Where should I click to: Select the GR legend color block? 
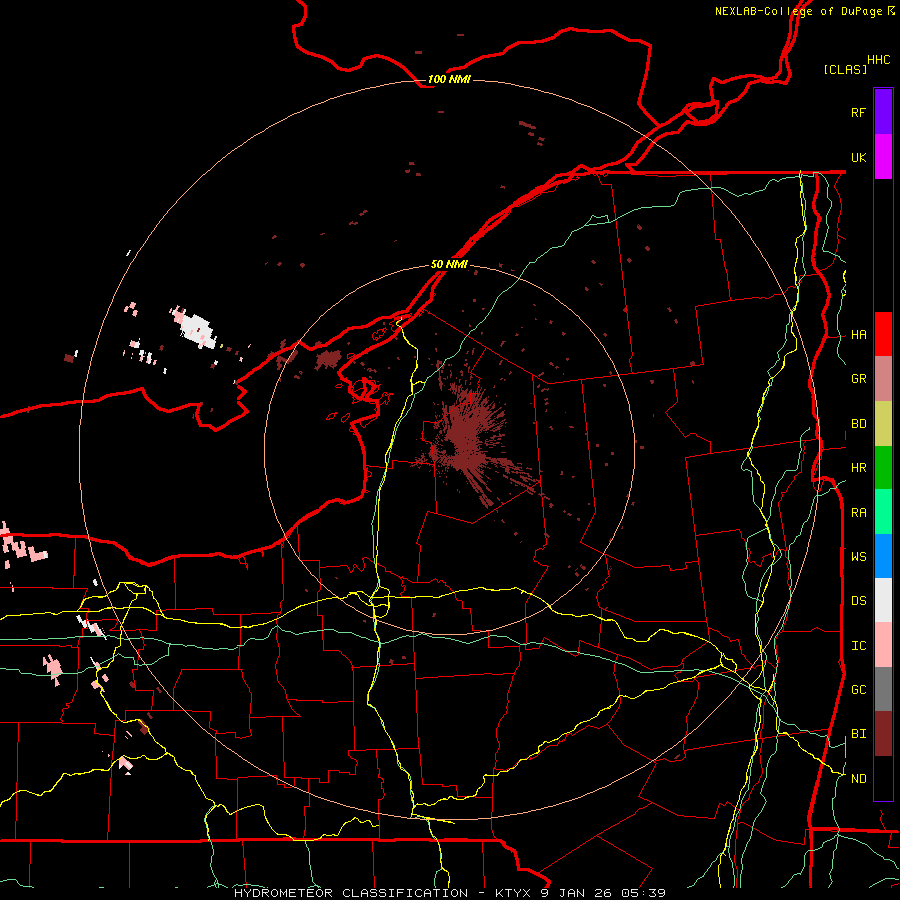[883, 379]
